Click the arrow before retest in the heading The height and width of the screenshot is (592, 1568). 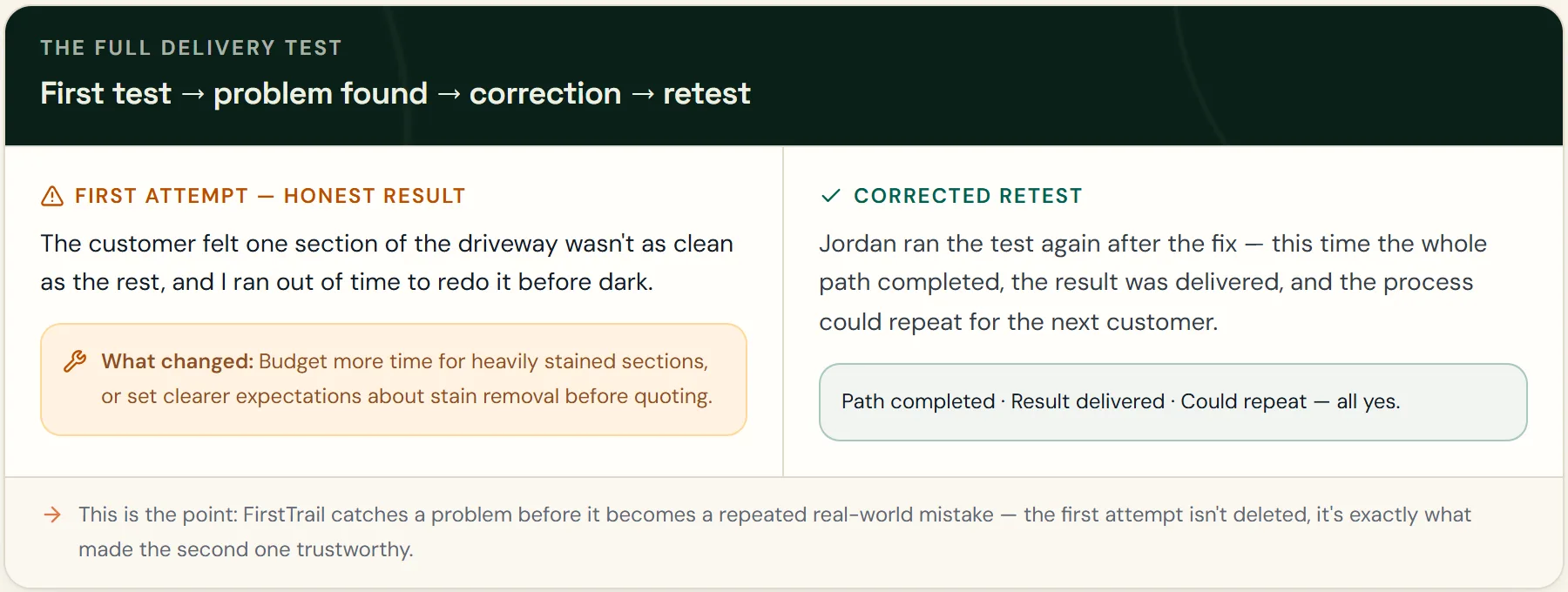[643, 94]
